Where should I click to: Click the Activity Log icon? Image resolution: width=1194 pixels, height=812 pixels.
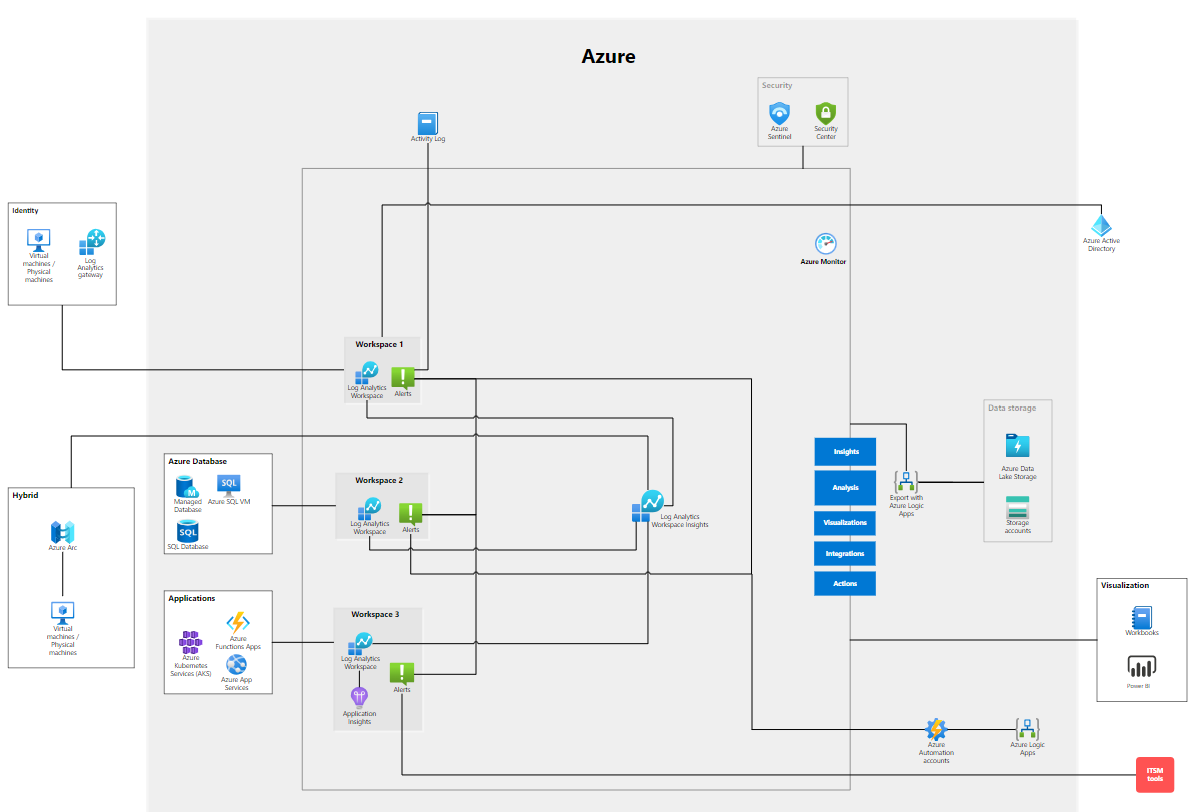coord(427,122)
